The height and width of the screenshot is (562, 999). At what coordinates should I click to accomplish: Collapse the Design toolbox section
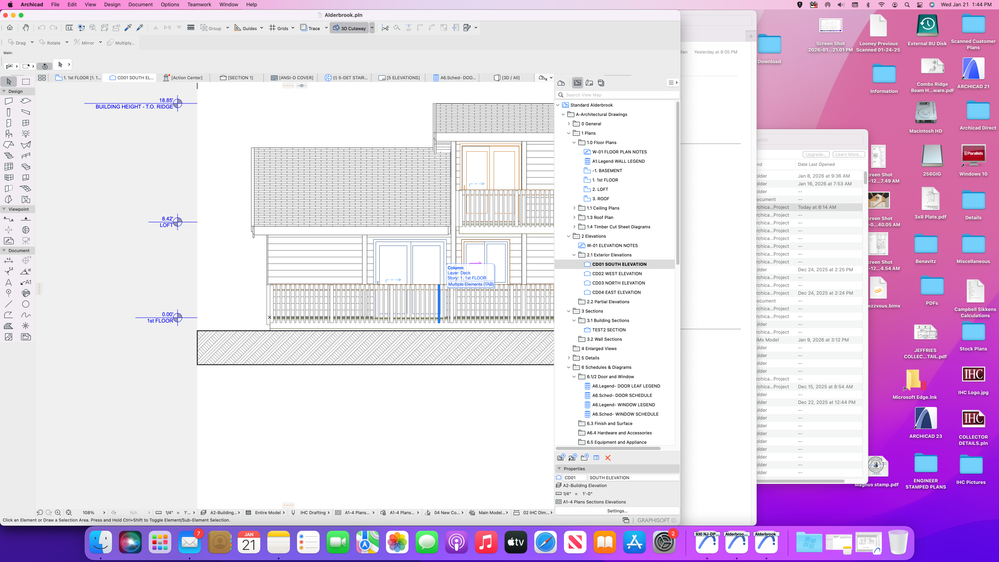(4, 91)
